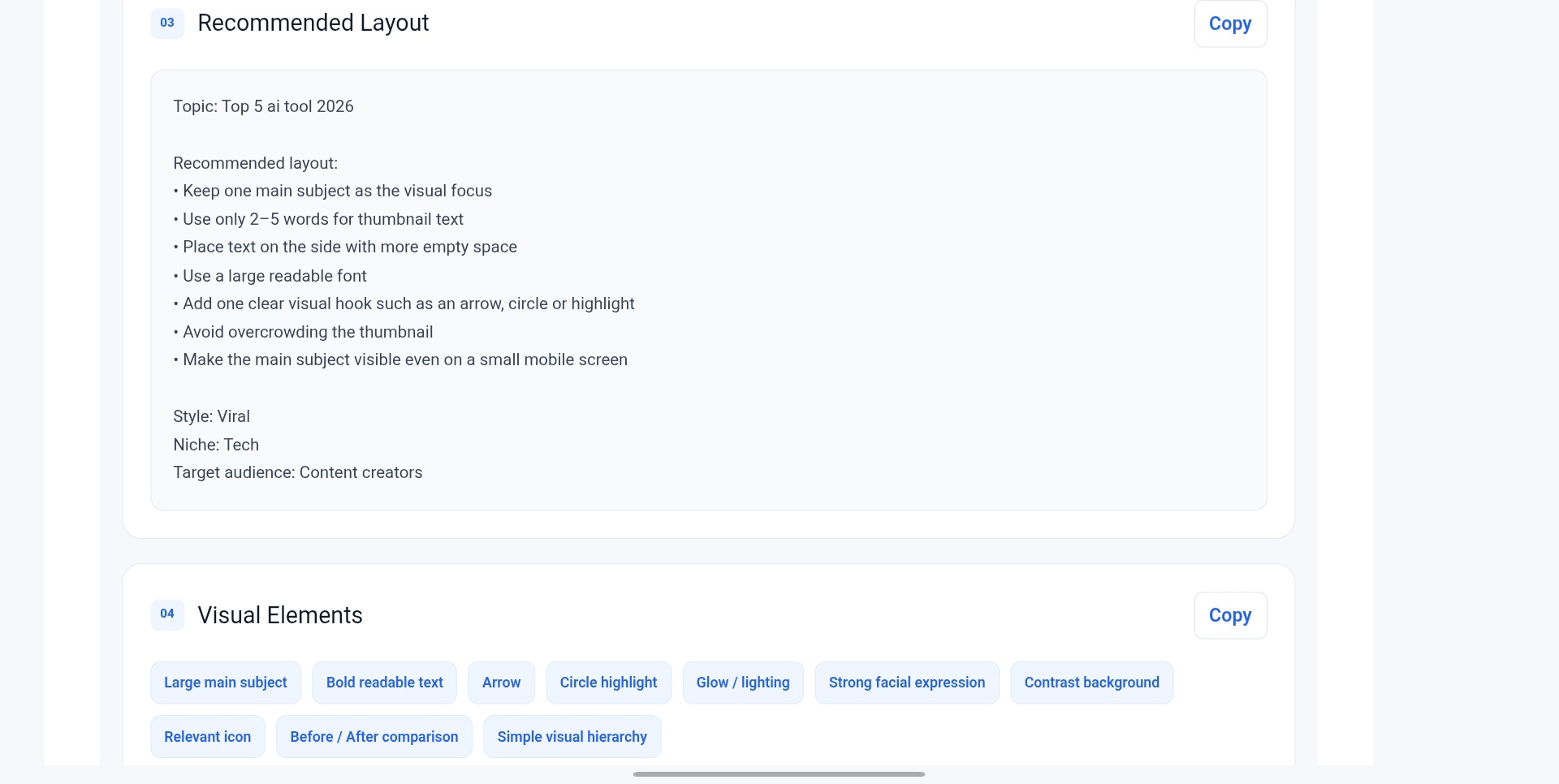The image size is (1559, 784).
Task: Click 'Place text on the side' bullet
Action: [345, 247]
